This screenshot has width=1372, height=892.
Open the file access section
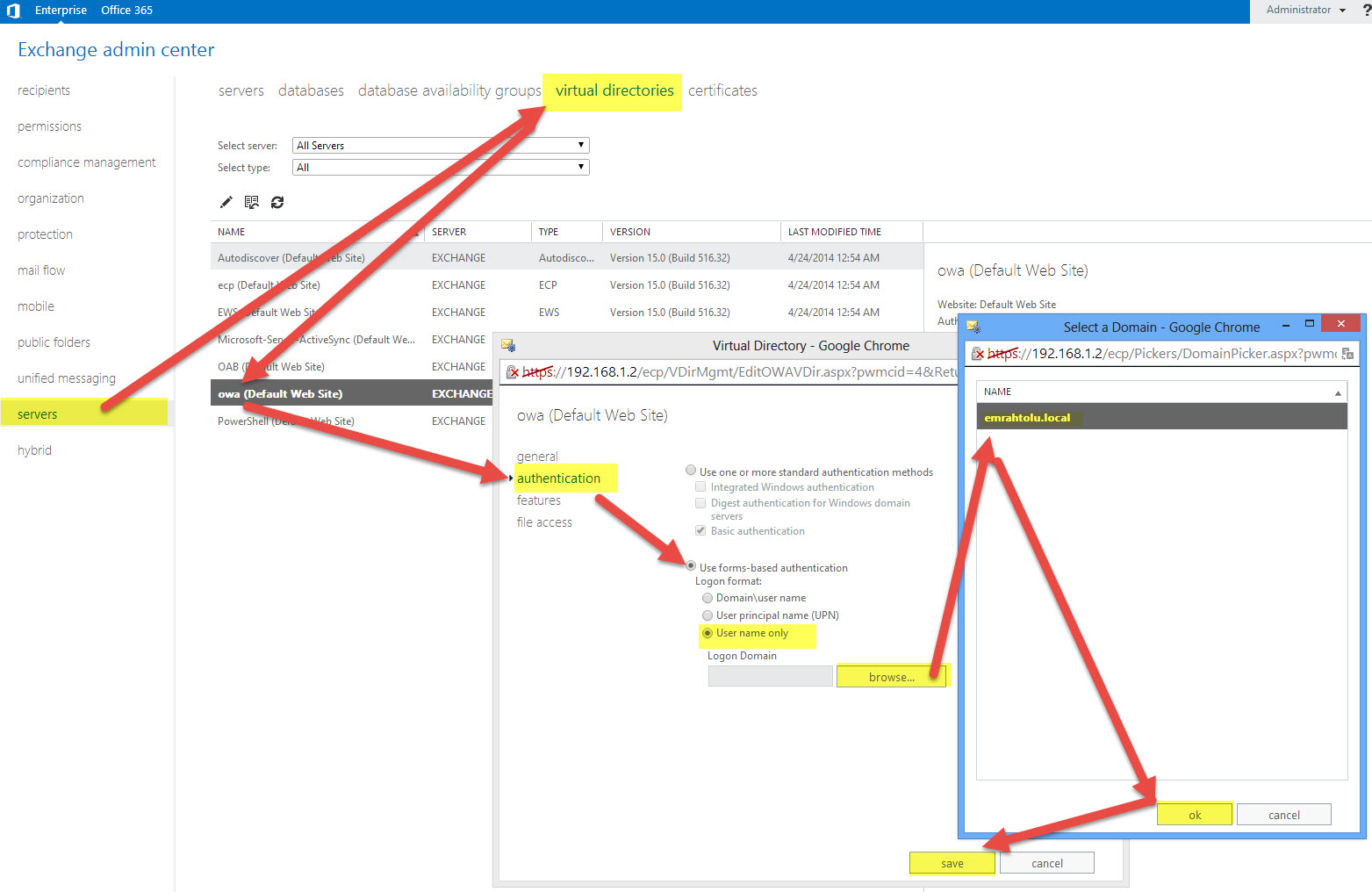coord(544,522)
